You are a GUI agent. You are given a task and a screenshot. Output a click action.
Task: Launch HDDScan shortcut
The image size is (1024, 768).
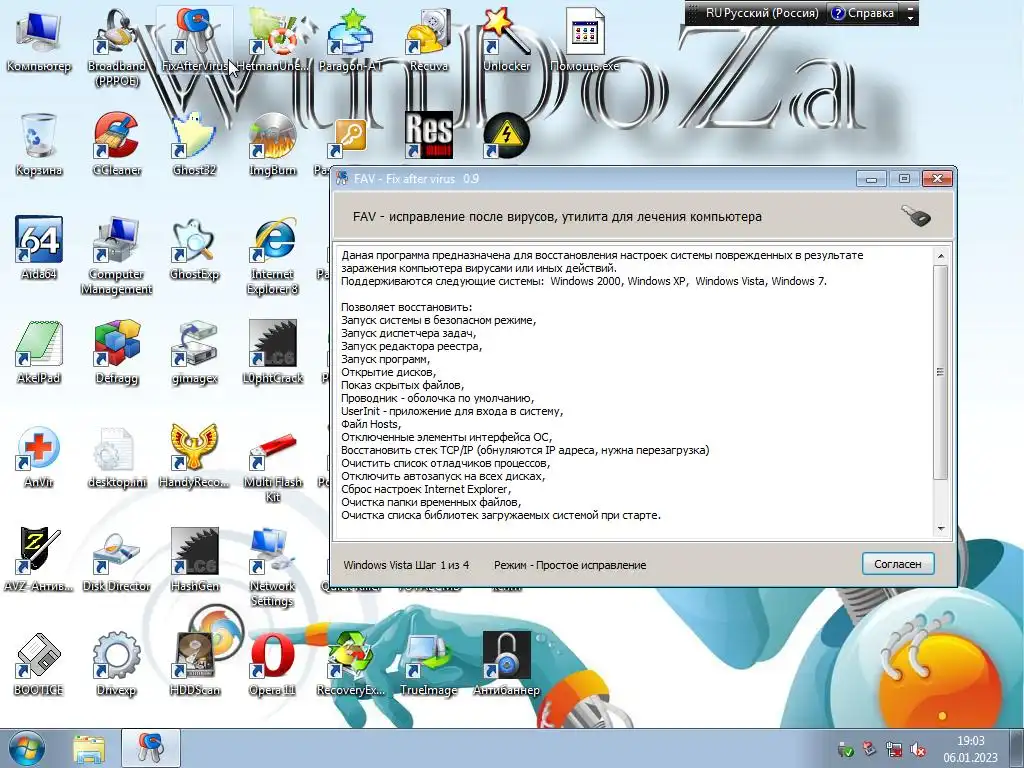click(194, 664)
